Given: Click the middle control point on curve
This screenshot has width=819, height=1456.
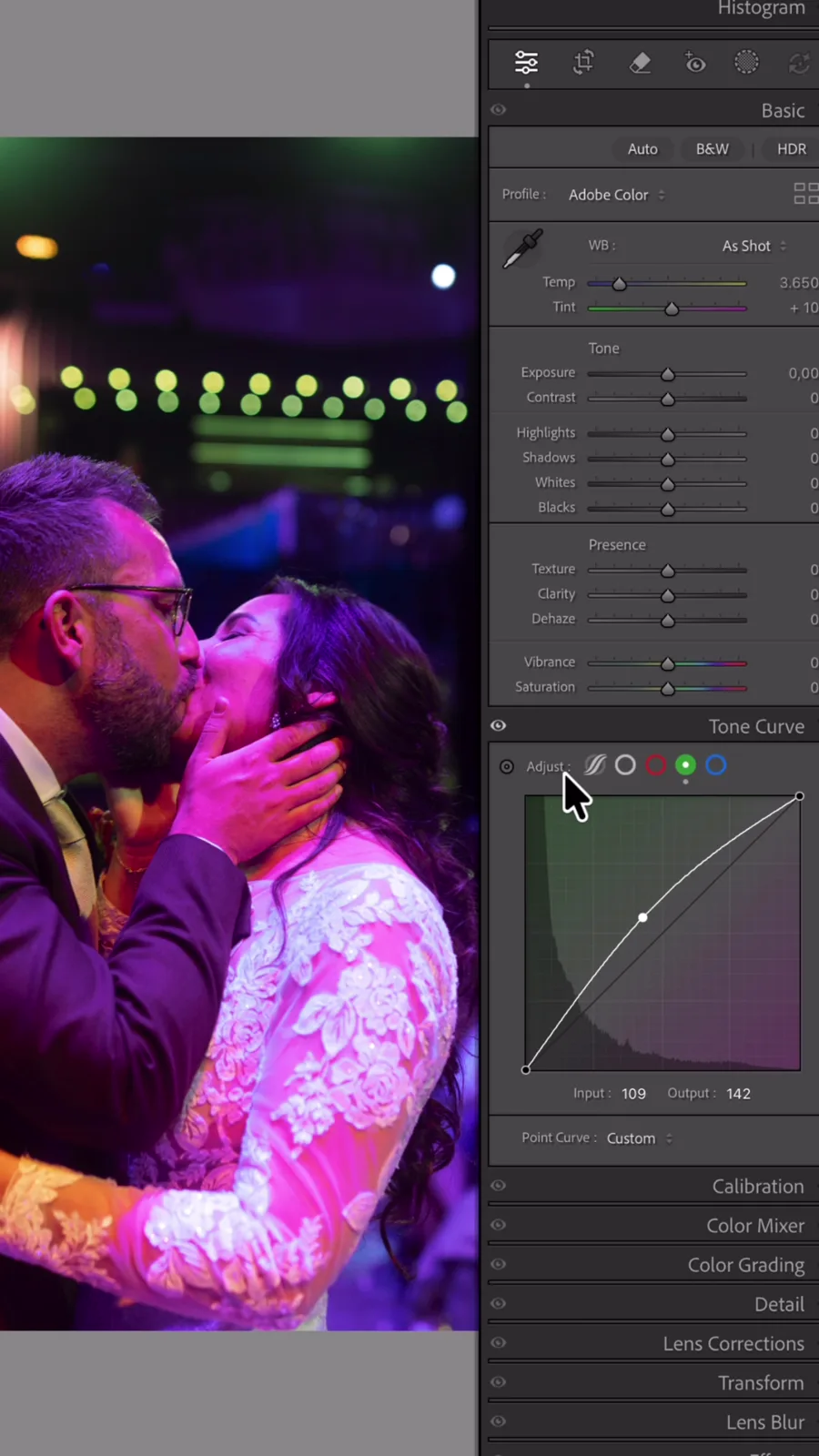Looking at the screenshot, I should coord(643,917).
